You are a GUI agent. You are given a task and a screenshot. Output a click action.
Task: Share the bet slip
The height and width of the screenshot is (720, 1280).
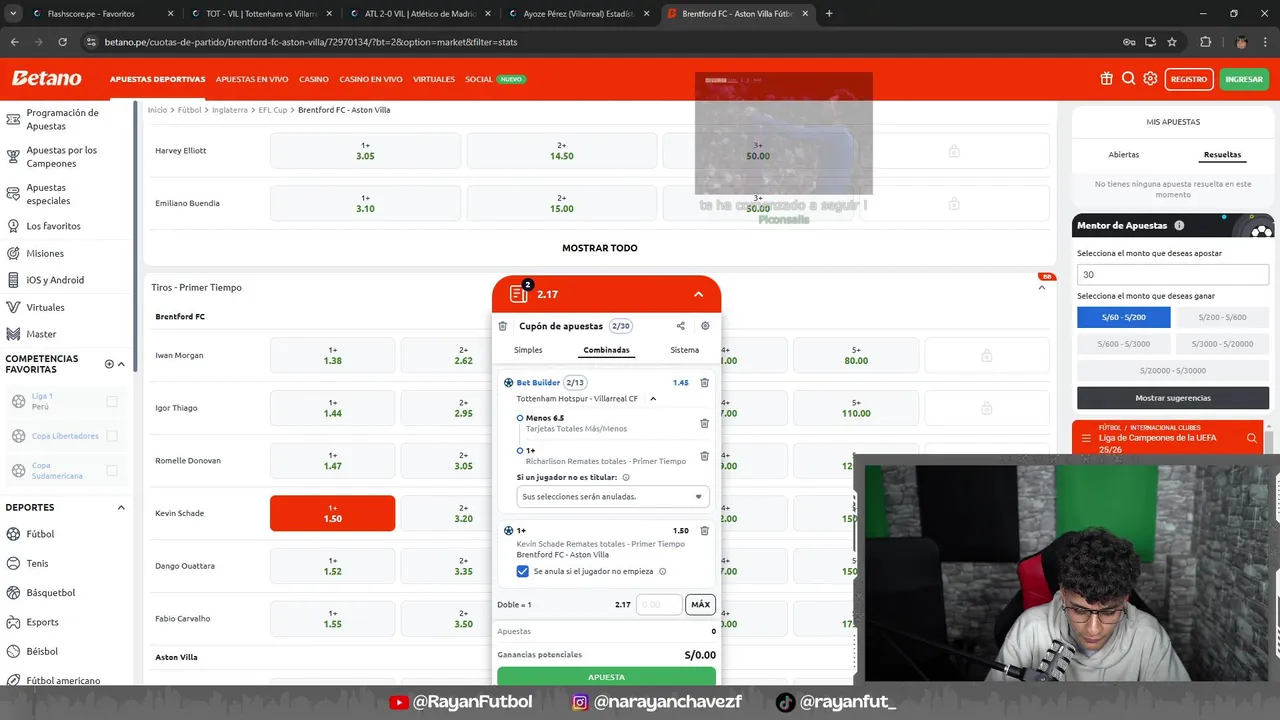(680, 326)
